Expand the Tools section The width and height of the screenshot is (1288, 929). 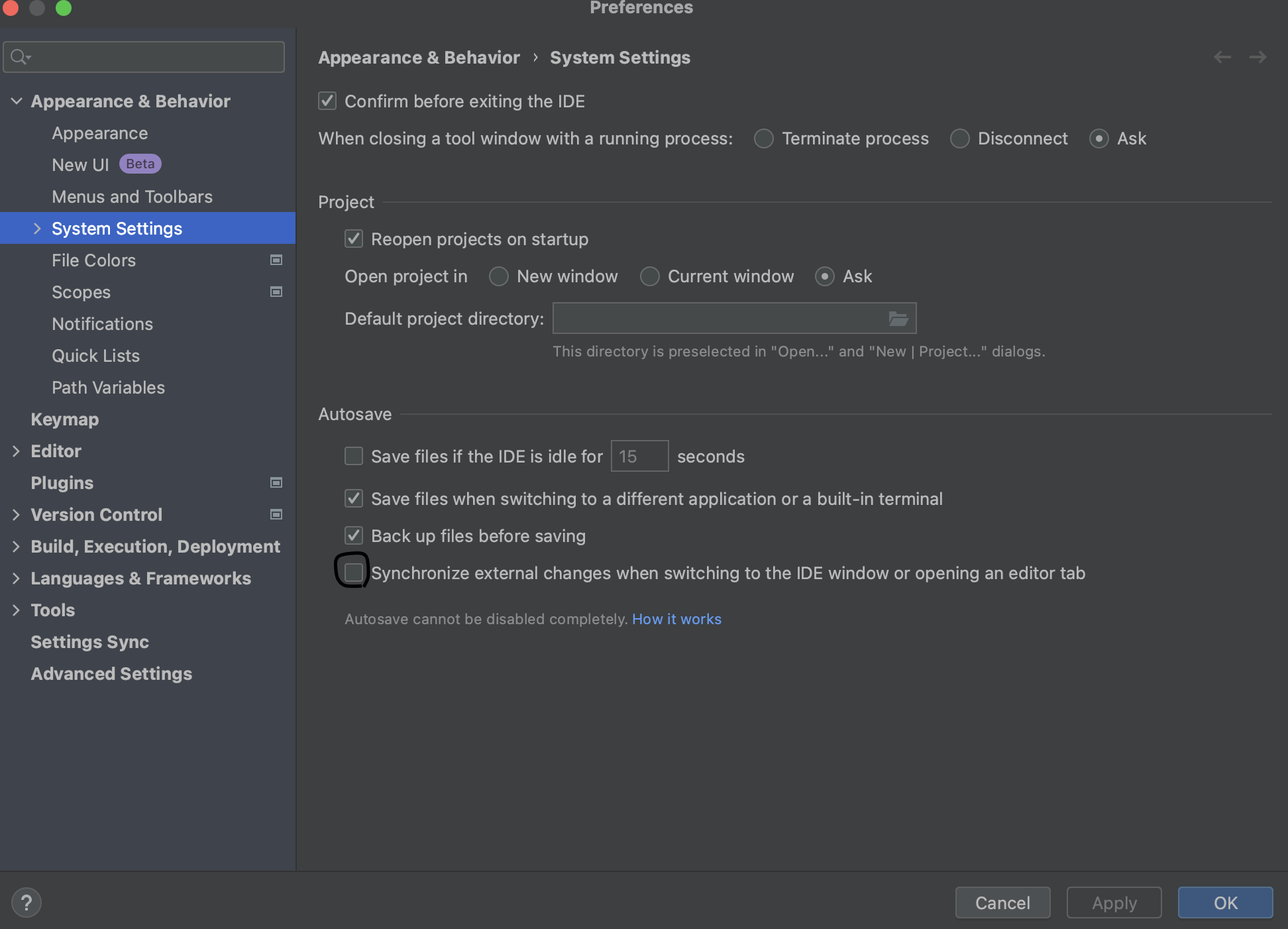point(17,610)
